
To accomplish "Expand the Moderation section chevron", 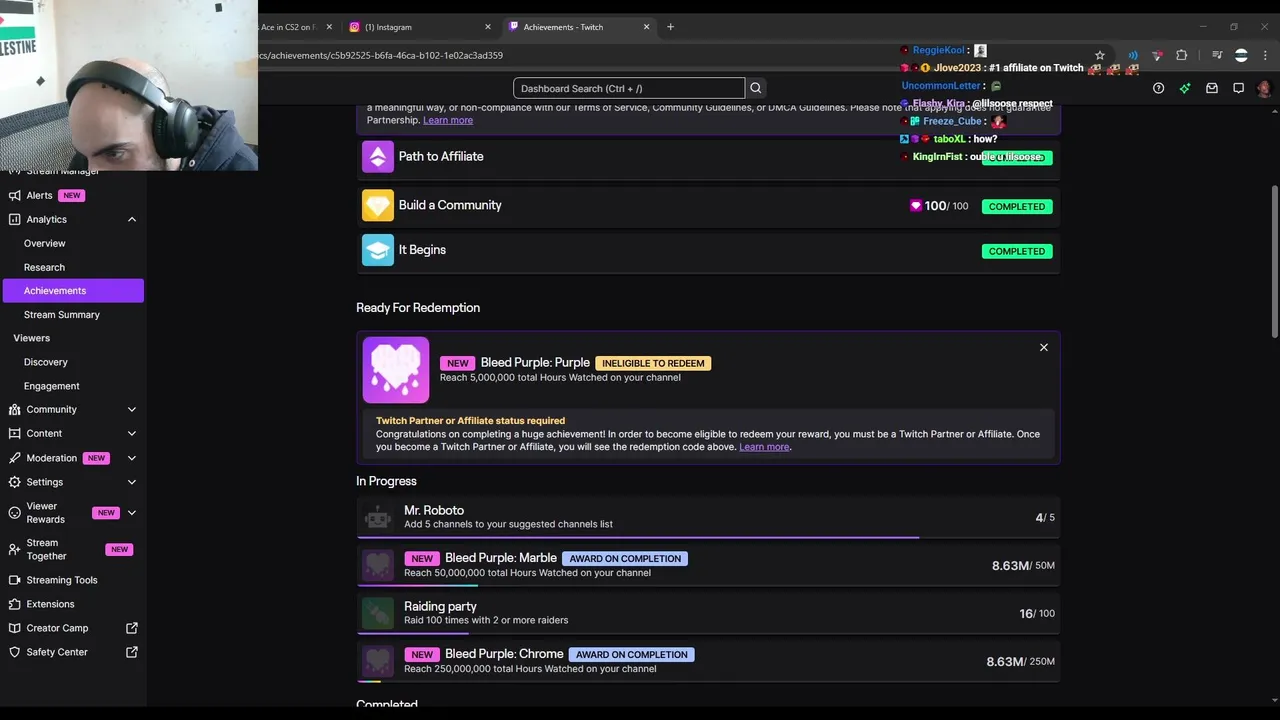I will [x=132, y=458].
